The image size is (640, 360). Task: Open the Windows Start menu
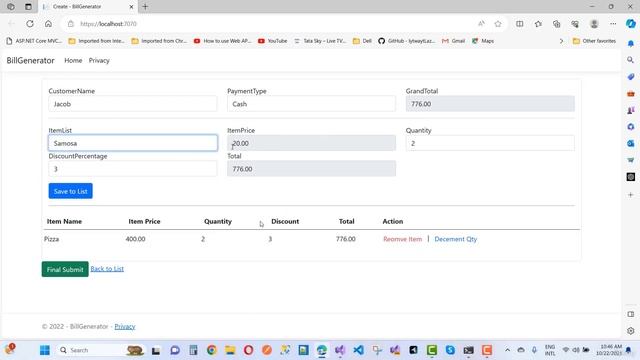45,350
